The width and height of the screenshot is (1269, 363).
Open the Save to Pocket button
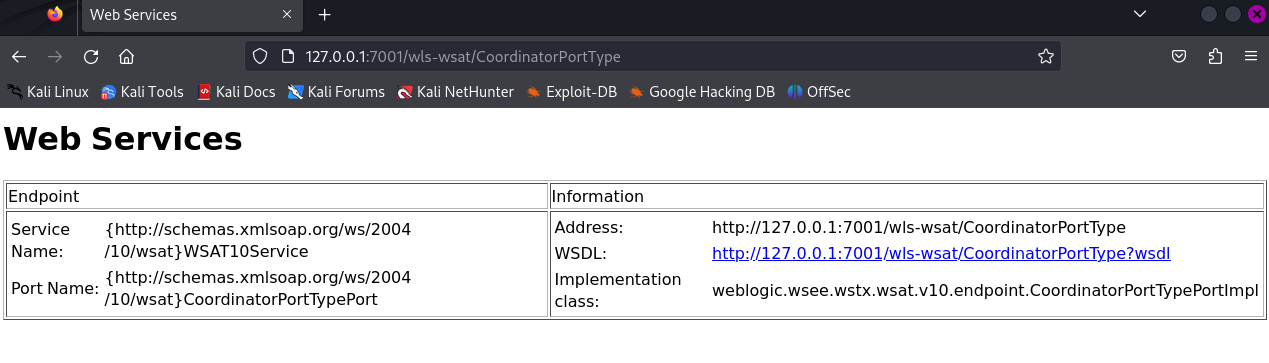pos(1180,56)
